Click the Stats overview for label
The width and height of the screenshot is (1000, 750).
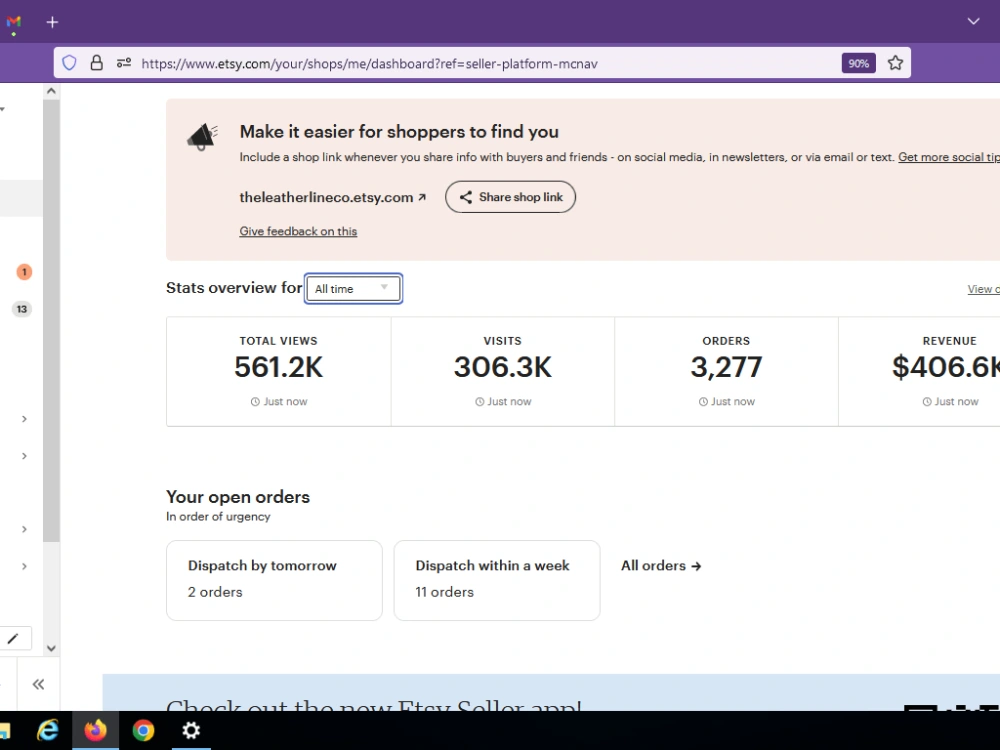click(234, 288)
